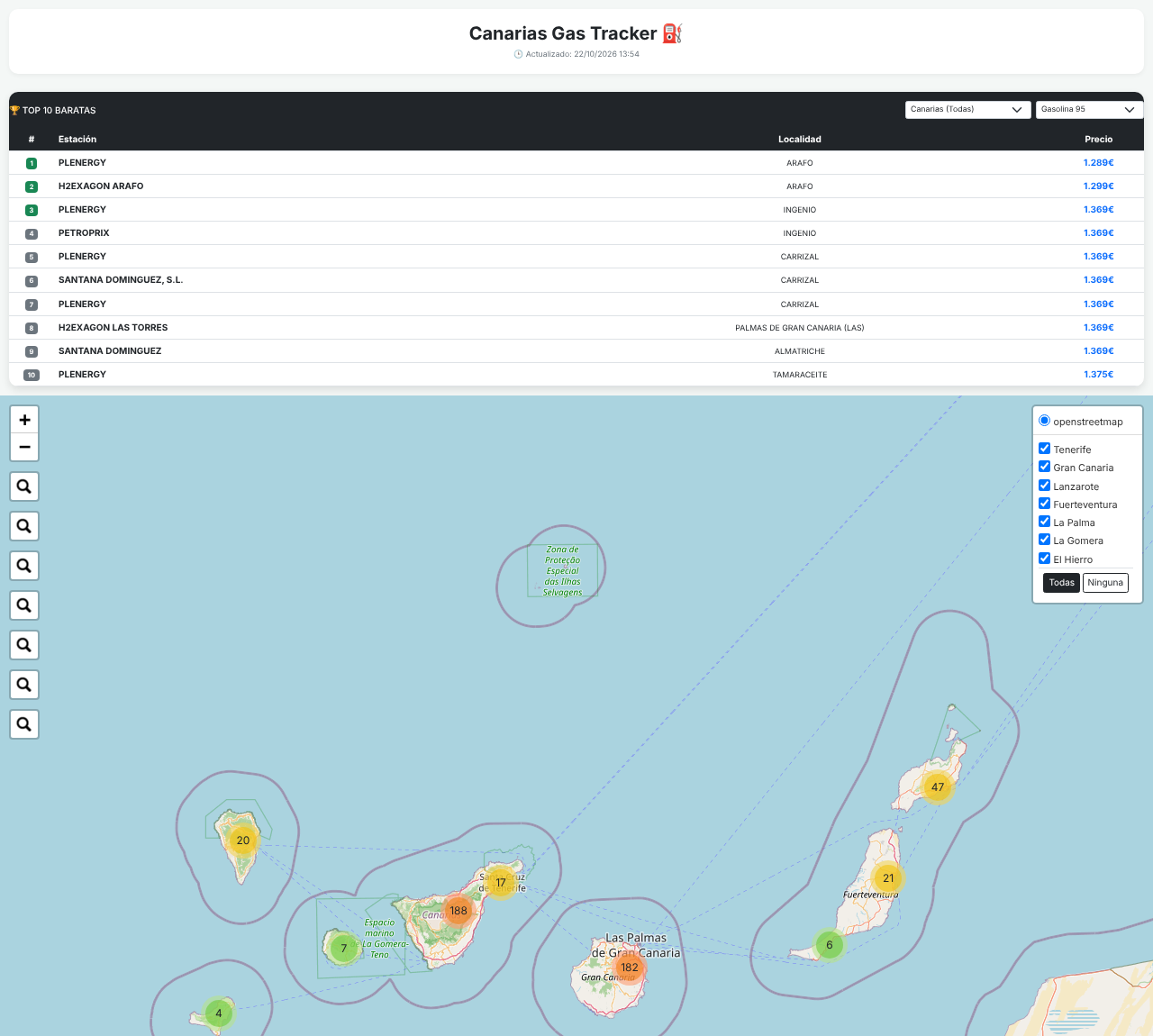Uncheck the Gran Canaria layer
This screenshot has height=1036, width=1153.
(x=1045, y=467)
